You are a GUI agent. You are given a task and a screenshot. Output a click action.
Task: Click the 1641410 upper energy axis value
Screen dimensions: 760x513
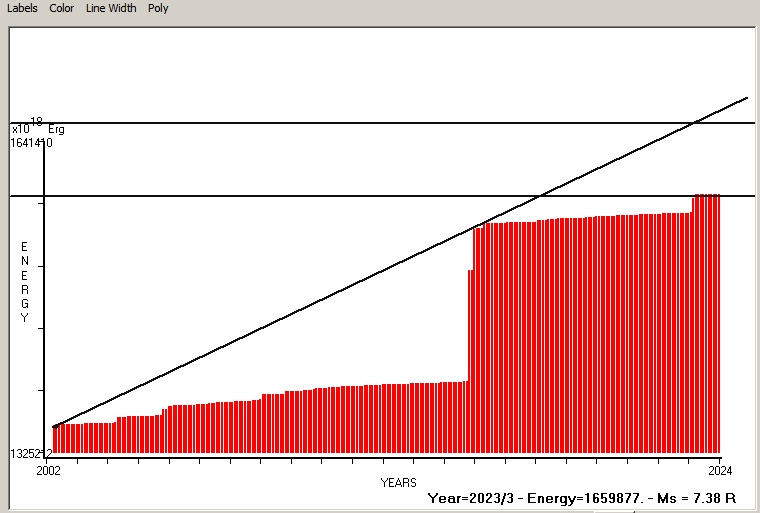click(32, 143)
